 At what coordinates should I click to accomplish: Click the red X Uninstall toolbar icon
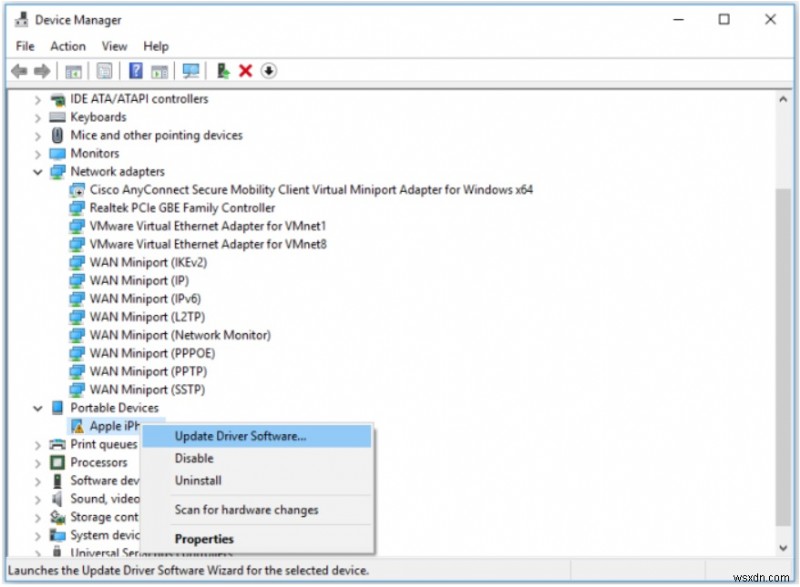point(245,71)
